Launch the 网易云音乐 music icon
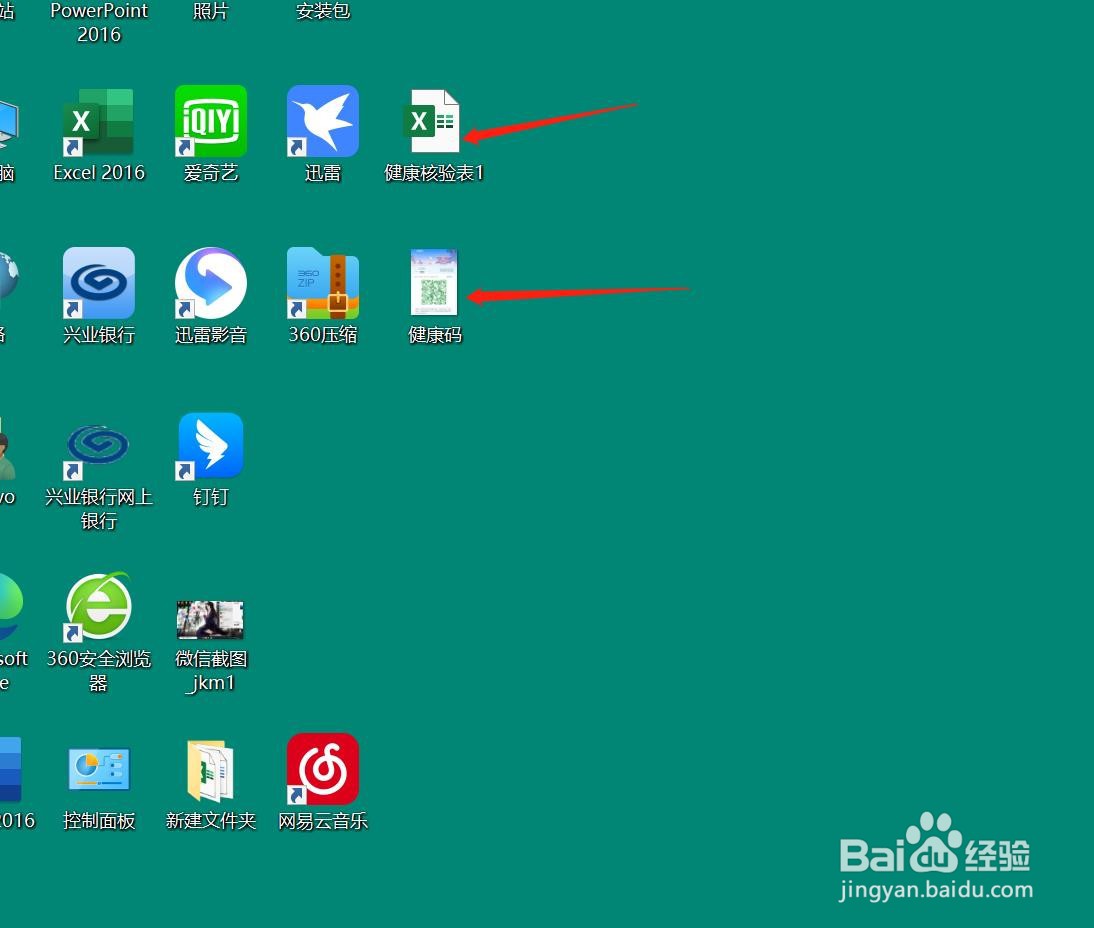The width and height of the screenshot is (1094, 928). pos(322,769)
